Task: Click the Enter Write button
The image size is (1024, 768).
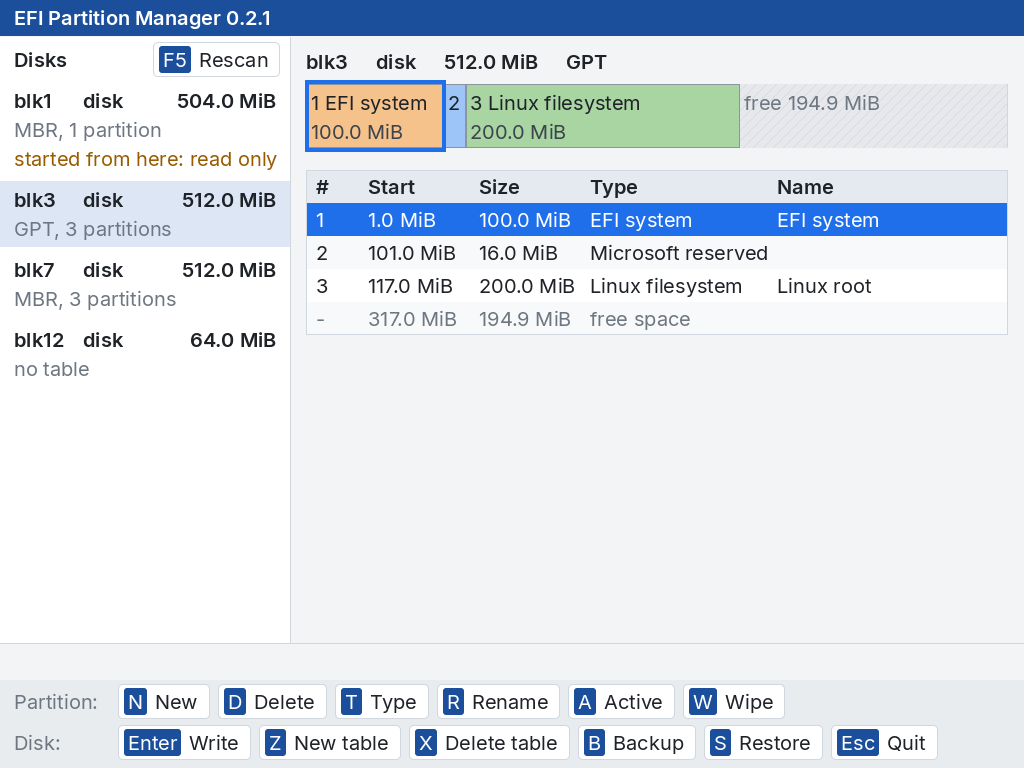Action: click(184, 743)
